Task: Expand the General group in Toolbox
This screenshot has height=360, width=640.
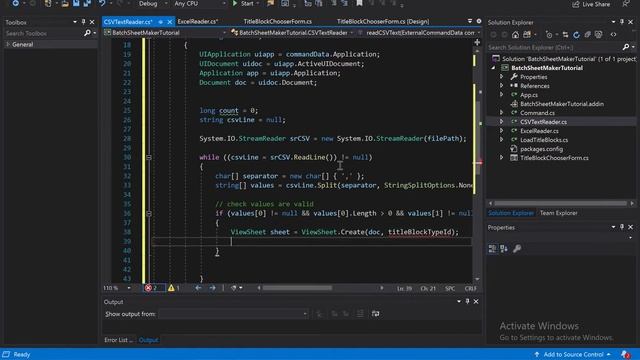Action: coord(8,44)
